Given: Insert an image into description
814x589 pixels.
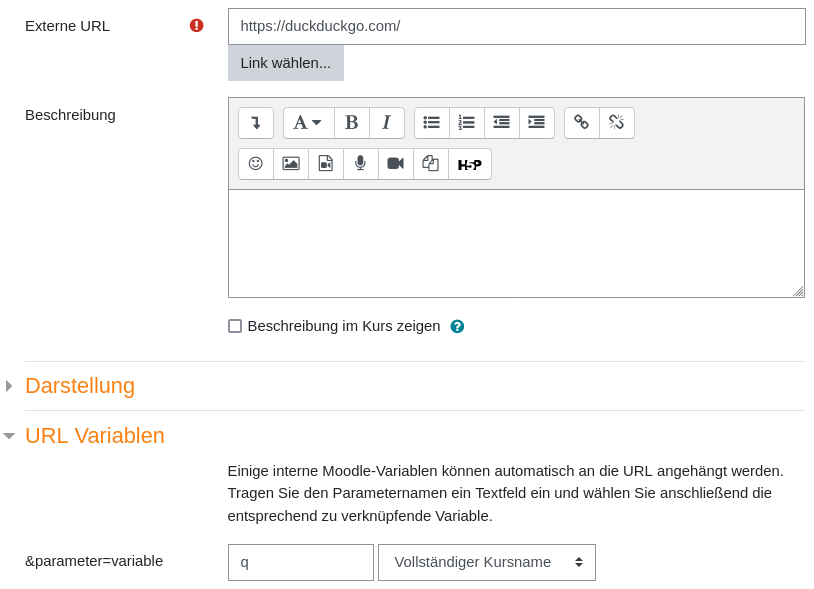Looking at the screenshot, I should pos(291,164).
